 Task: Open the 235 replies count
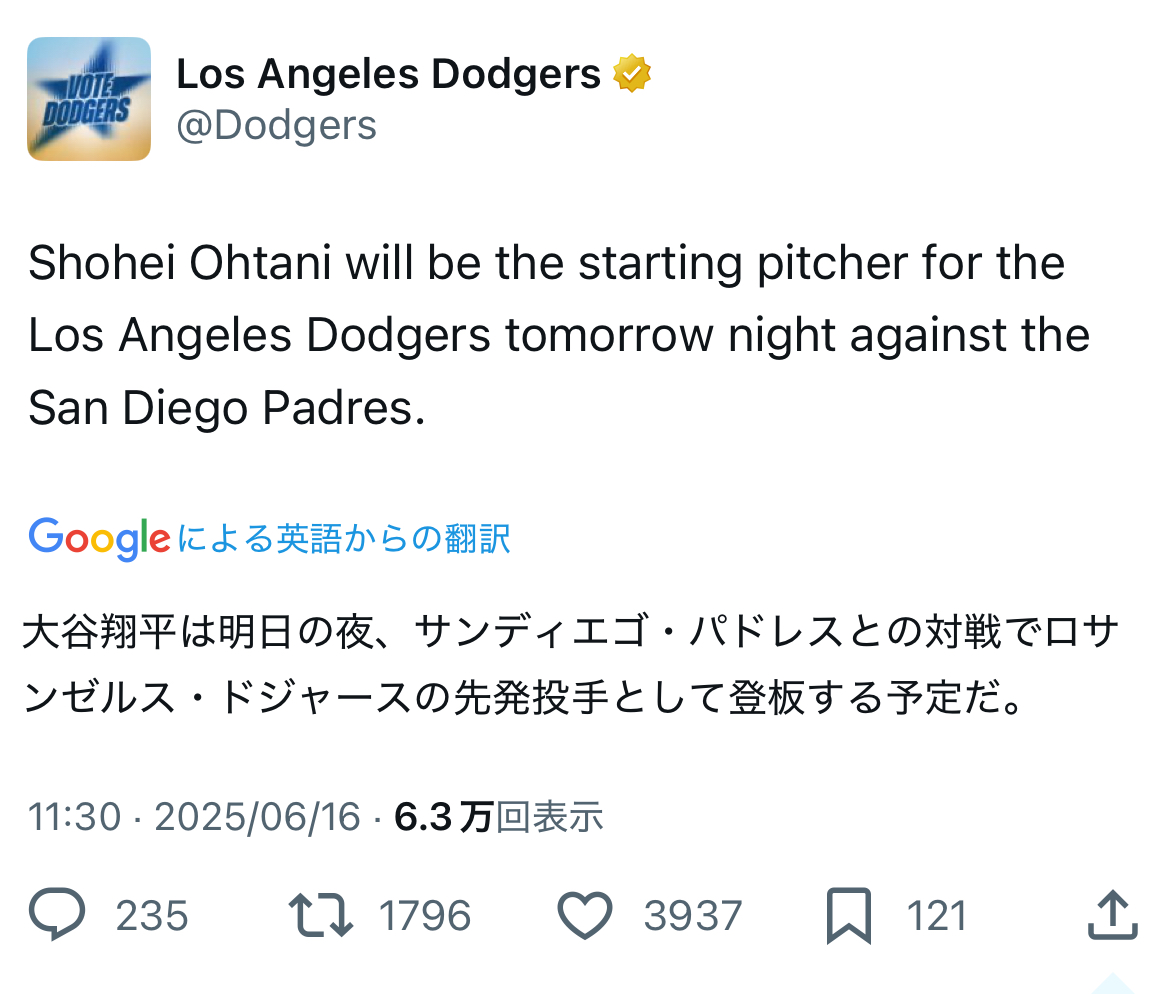coord(152,916)
